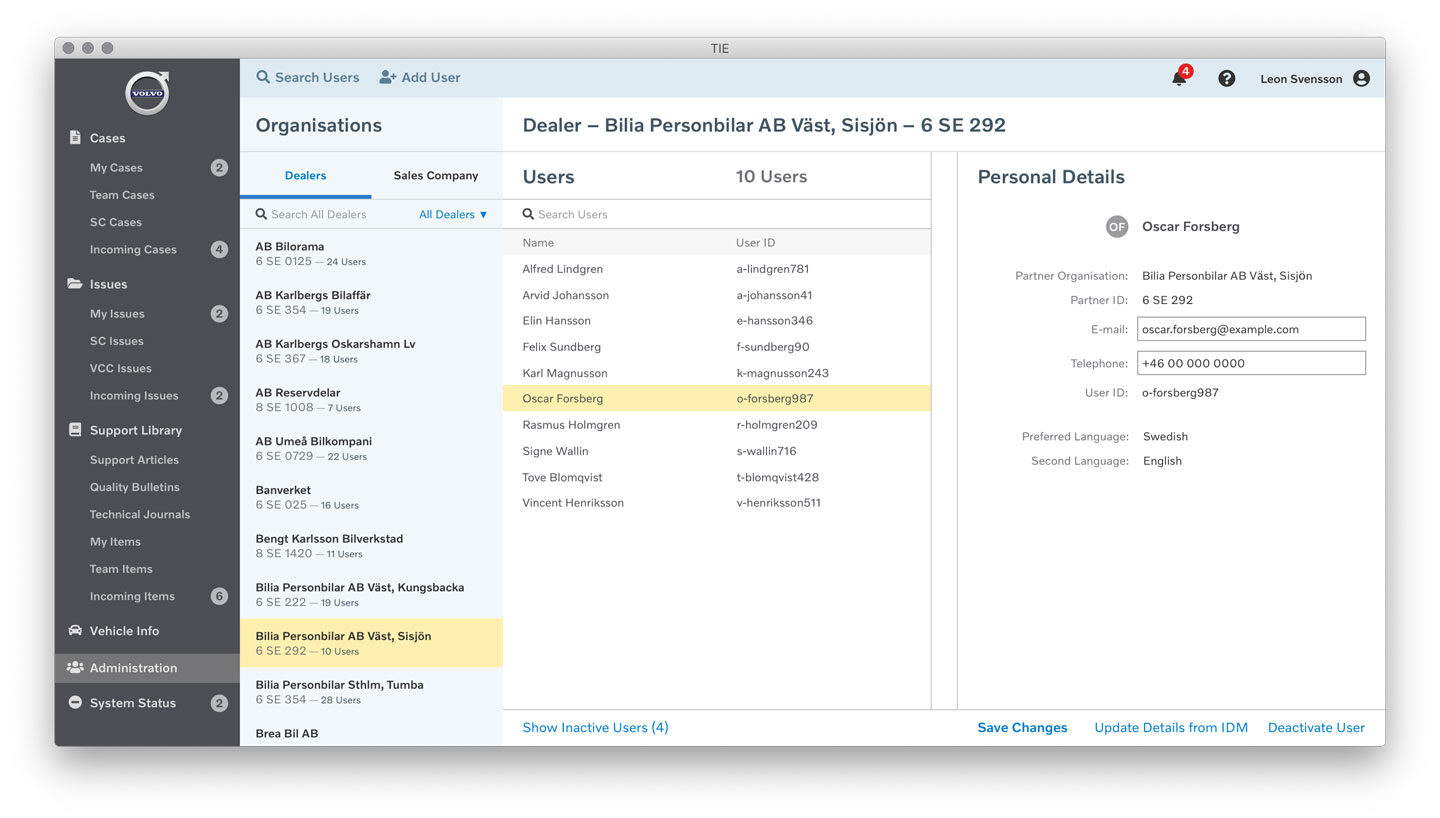The width and height of the screenshot is (1440, 818).
Task: Select user Rasmus Holmgren
Action: click(716, 425)
